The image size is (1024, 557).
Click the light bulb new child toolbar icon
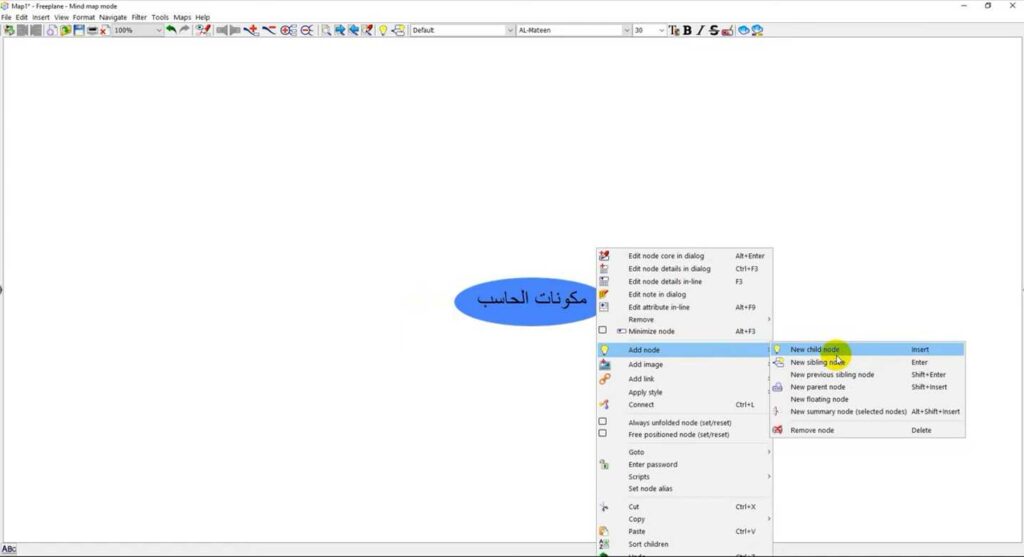click(383, 30)
